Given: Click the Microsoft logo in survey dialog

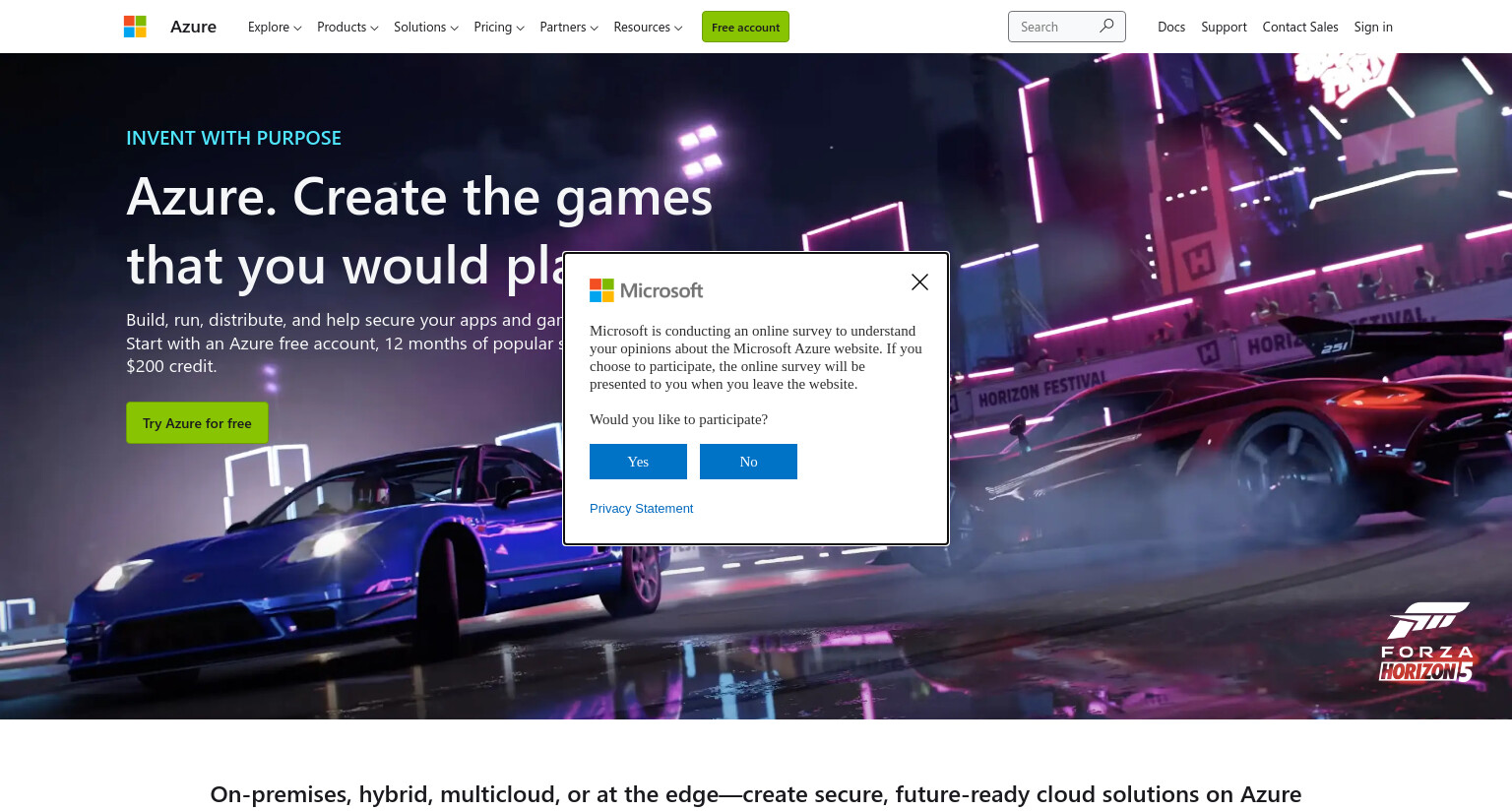Looking at the screenshot, I should [x=646, y=290].
